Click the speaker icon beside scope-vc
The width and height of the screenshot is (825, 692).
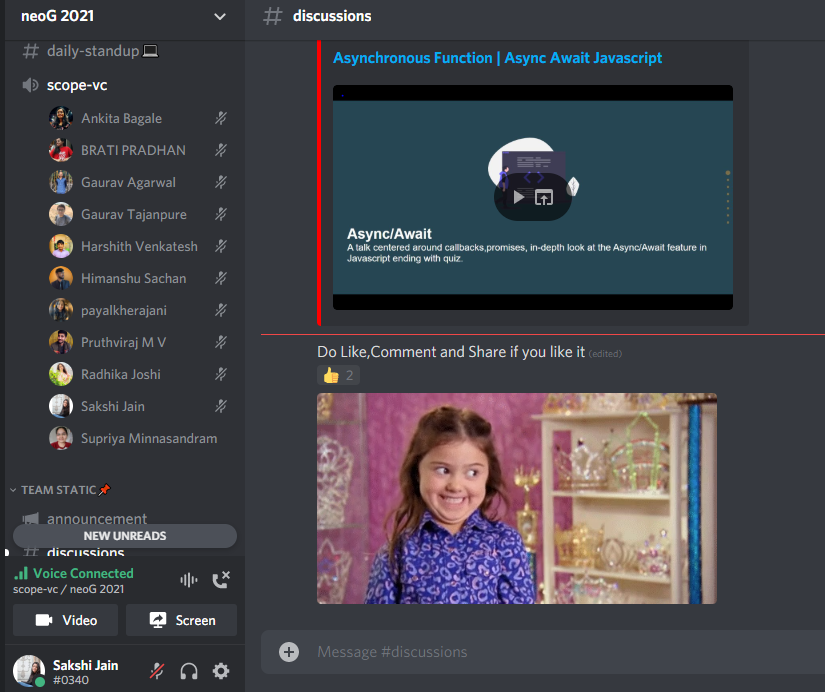click(30, 85)
